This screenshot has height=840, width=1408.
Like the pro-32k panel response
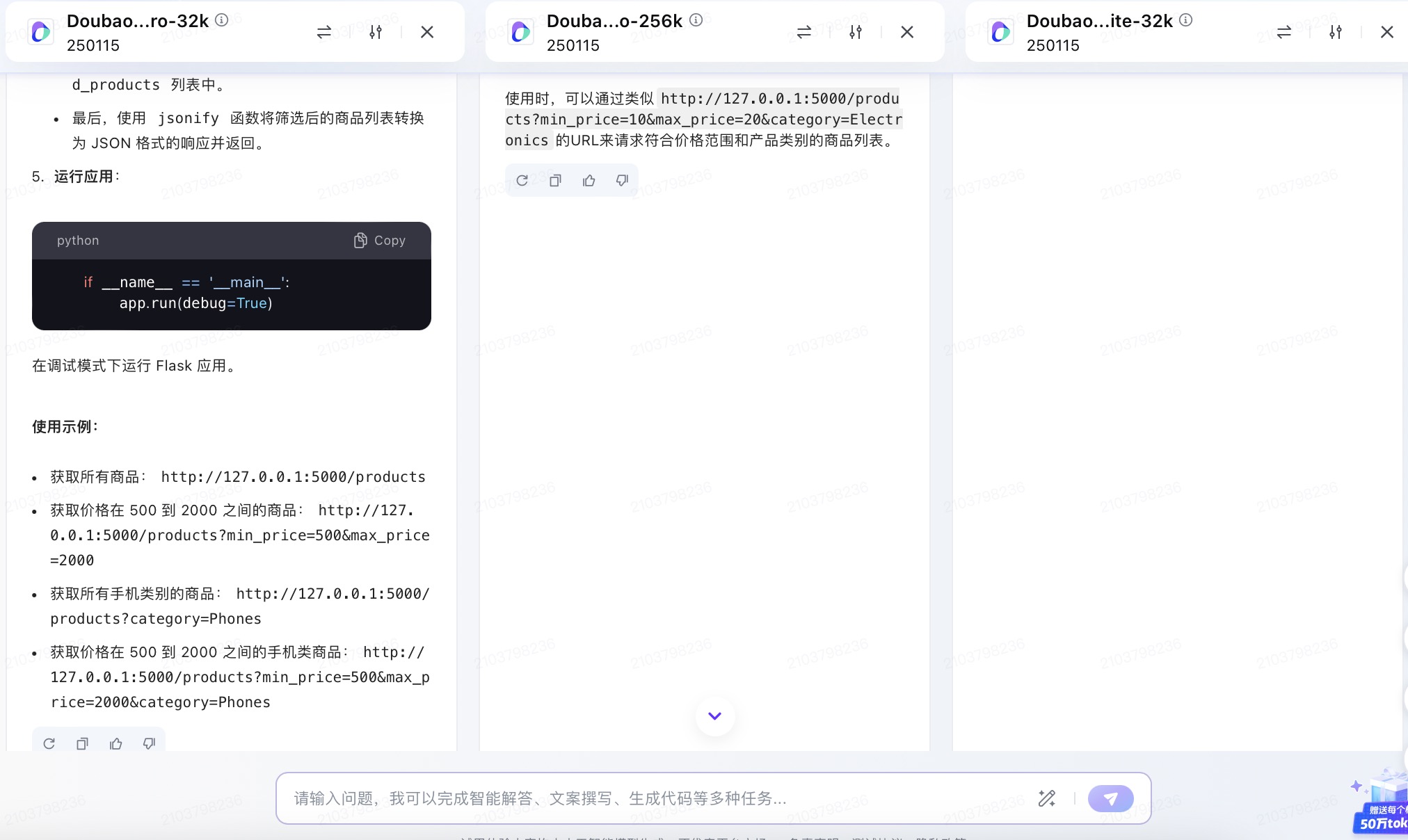(115, 743)
